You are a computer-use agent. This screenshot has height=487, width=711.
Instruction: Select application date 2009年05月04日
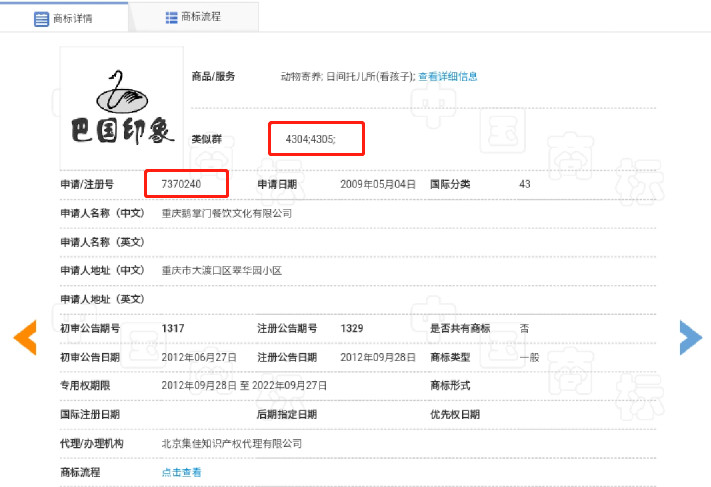point(378,184)
